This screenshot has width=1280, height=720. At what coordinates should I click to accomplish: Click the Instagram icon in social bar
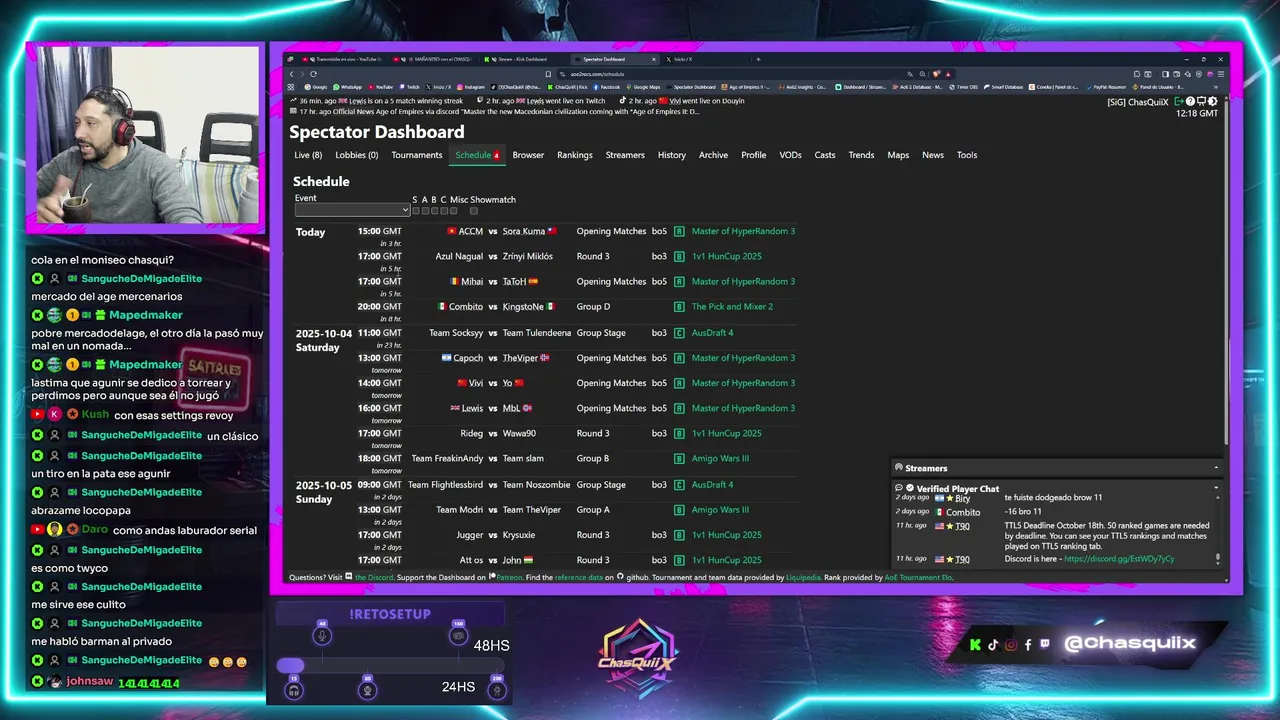1011,645
